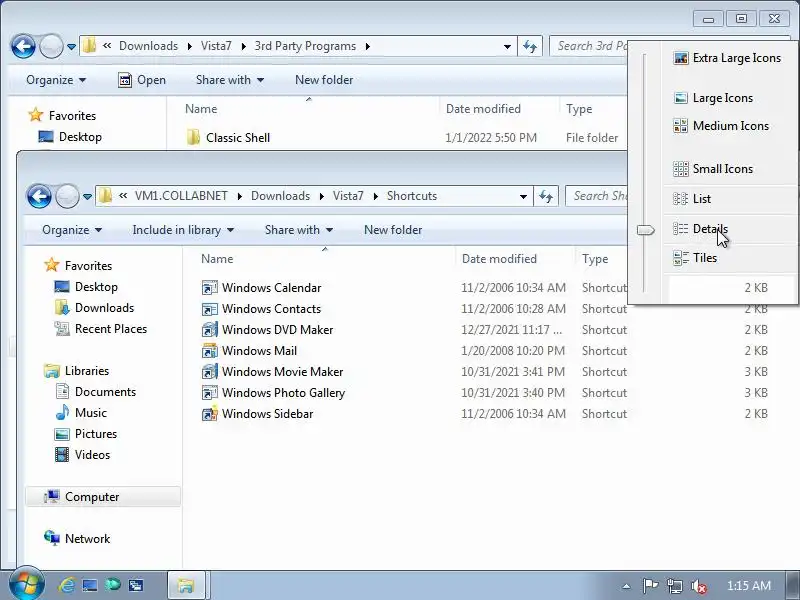Select Windows Mail shortcut
Viewport: 800px width, 600px height.
coord(249,351)
